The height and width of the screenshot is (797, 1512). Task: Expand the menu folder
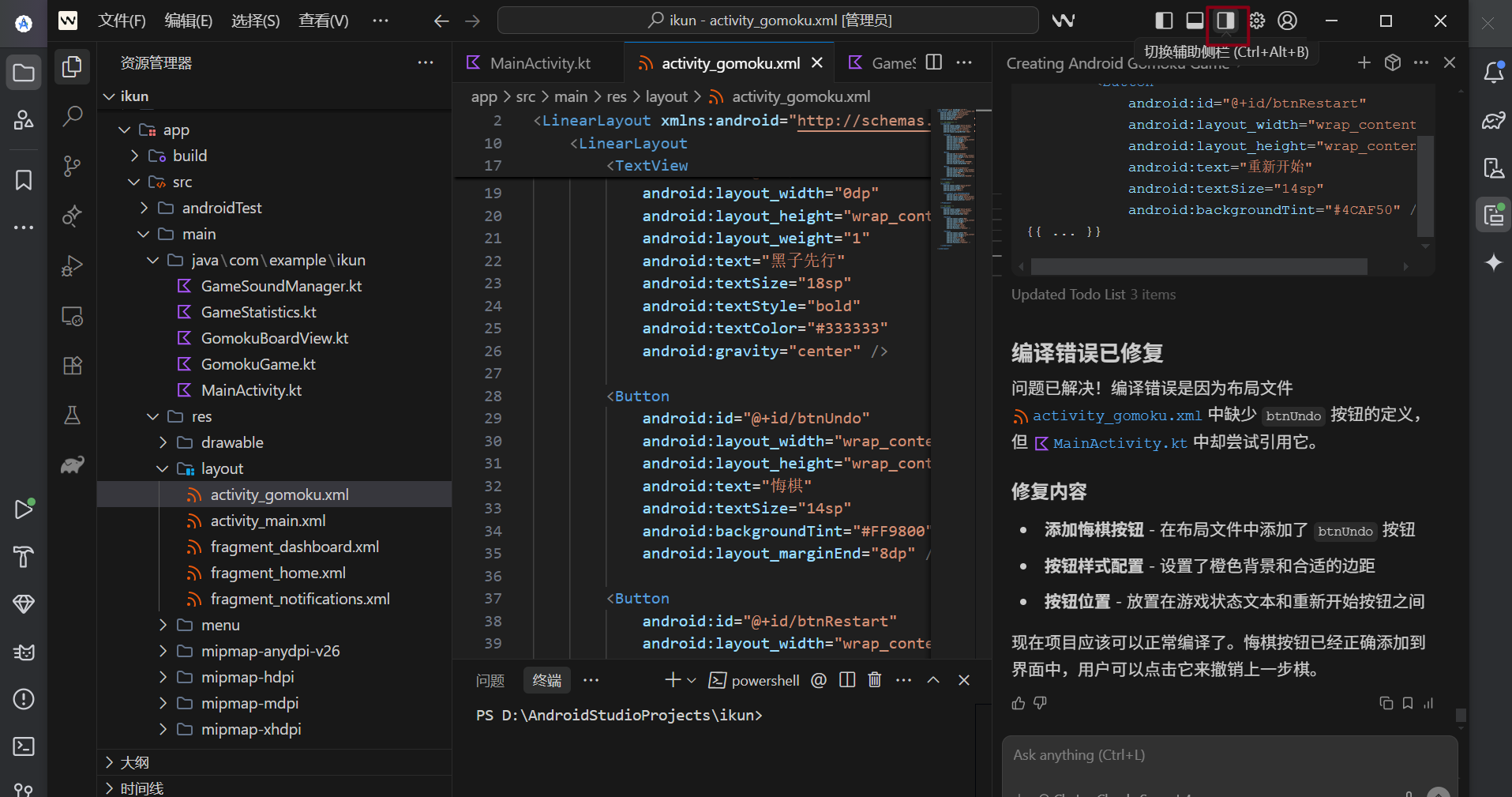coord(163,625)
